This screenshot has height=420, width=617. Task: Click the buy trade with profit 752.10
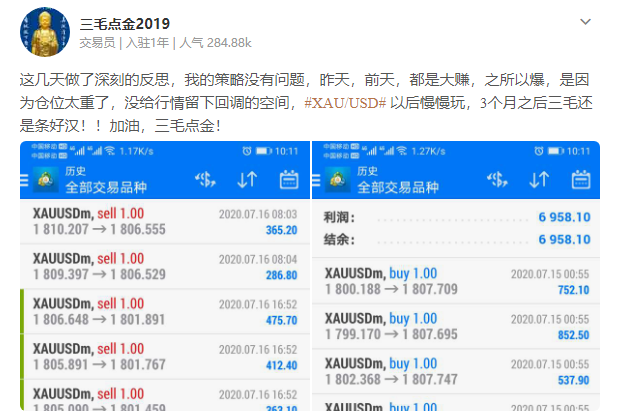click(x=456, y=281)
